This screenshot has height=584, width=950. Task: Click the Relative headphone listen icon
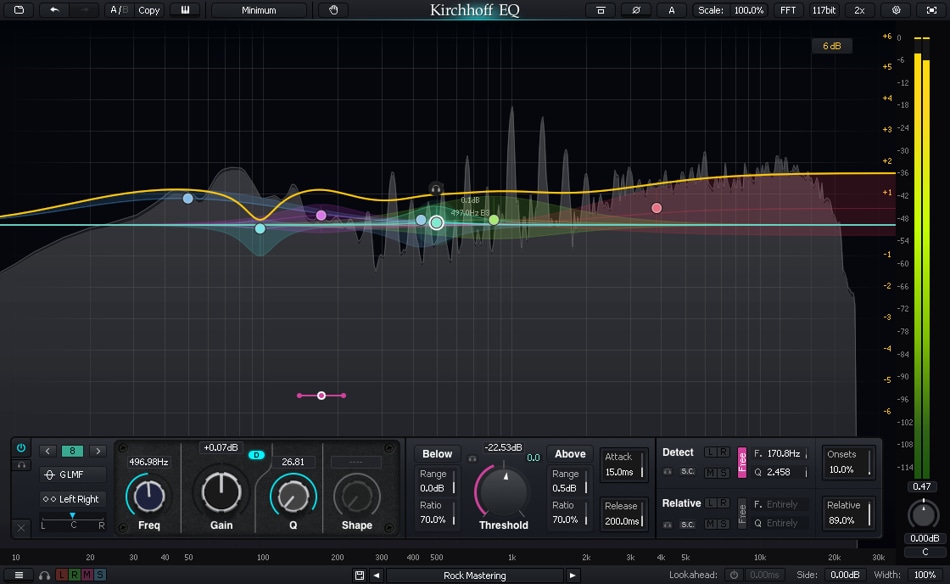(667, 525)
